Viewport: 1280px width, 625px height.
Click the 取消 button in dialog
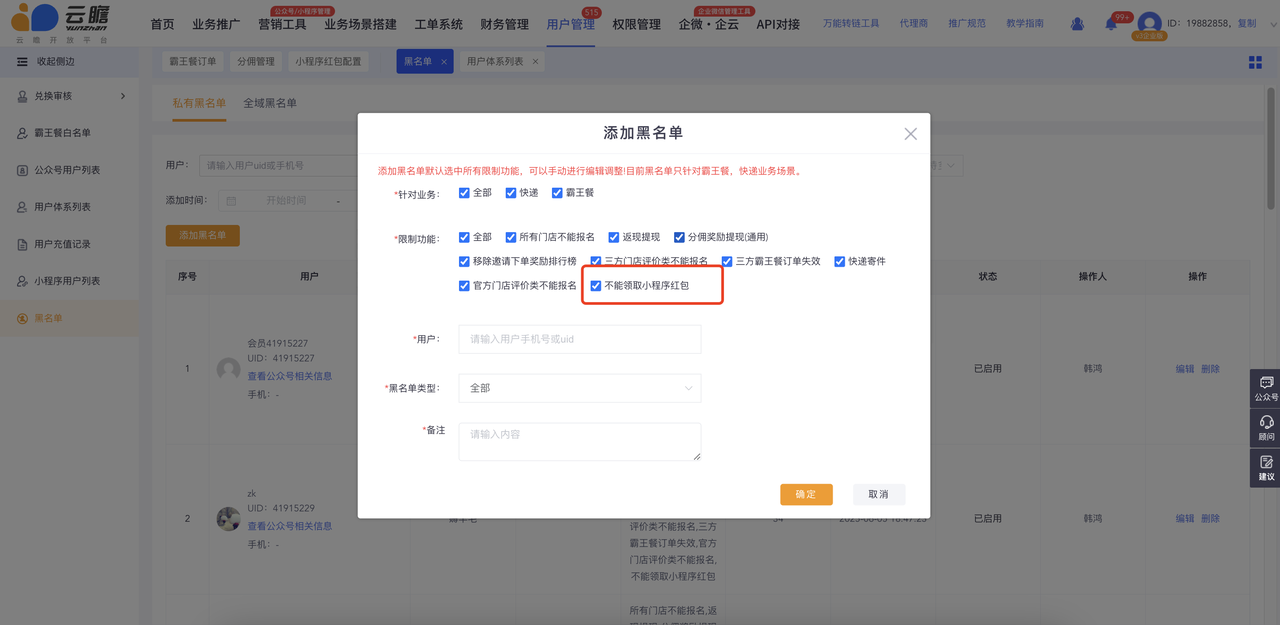click(879, 494)
